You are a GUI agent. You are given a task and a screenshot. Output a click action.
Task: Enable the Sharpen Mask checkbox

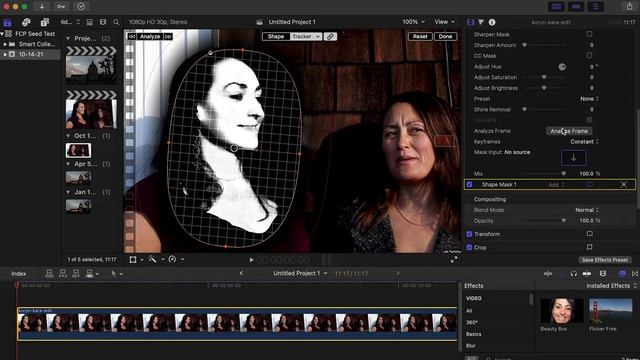[589, 34]
